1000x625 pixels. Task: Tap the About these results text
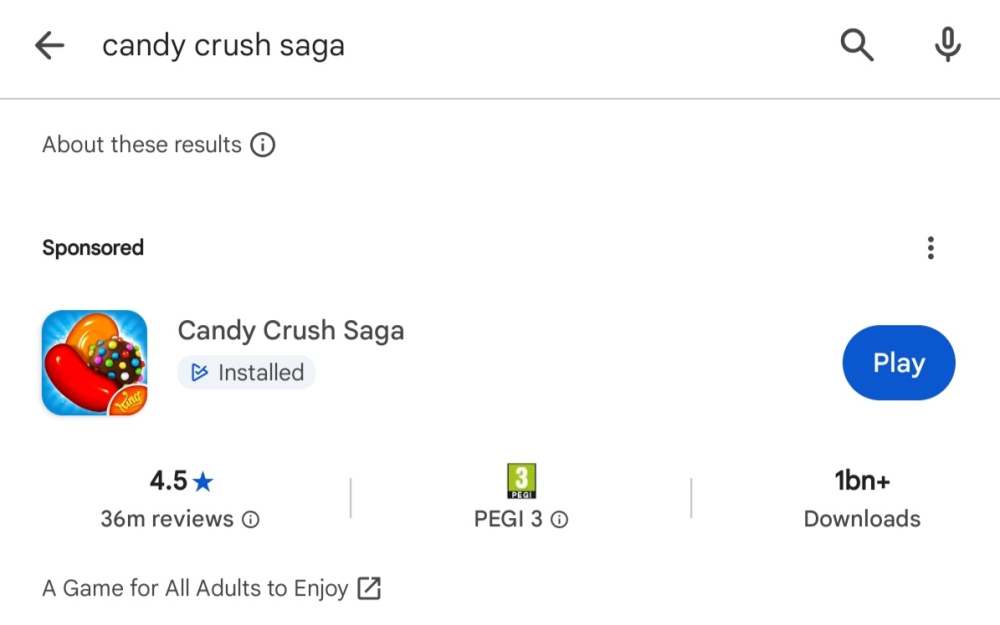pos(142,145)
